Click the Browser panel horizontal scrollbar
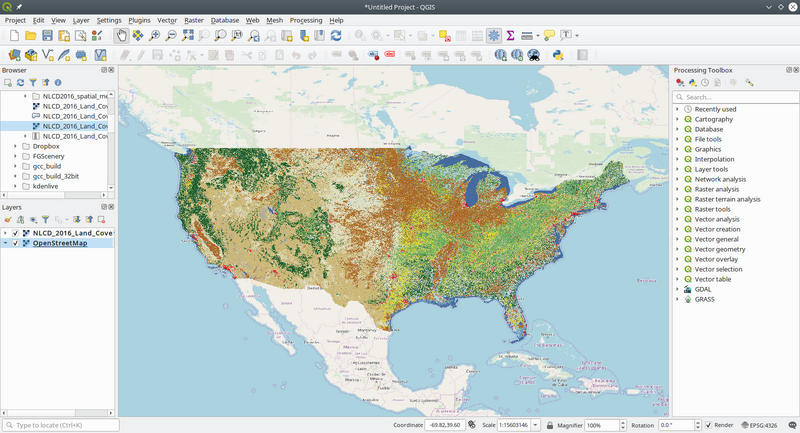This screenshot has height=433, width=800. click(54, 195)
